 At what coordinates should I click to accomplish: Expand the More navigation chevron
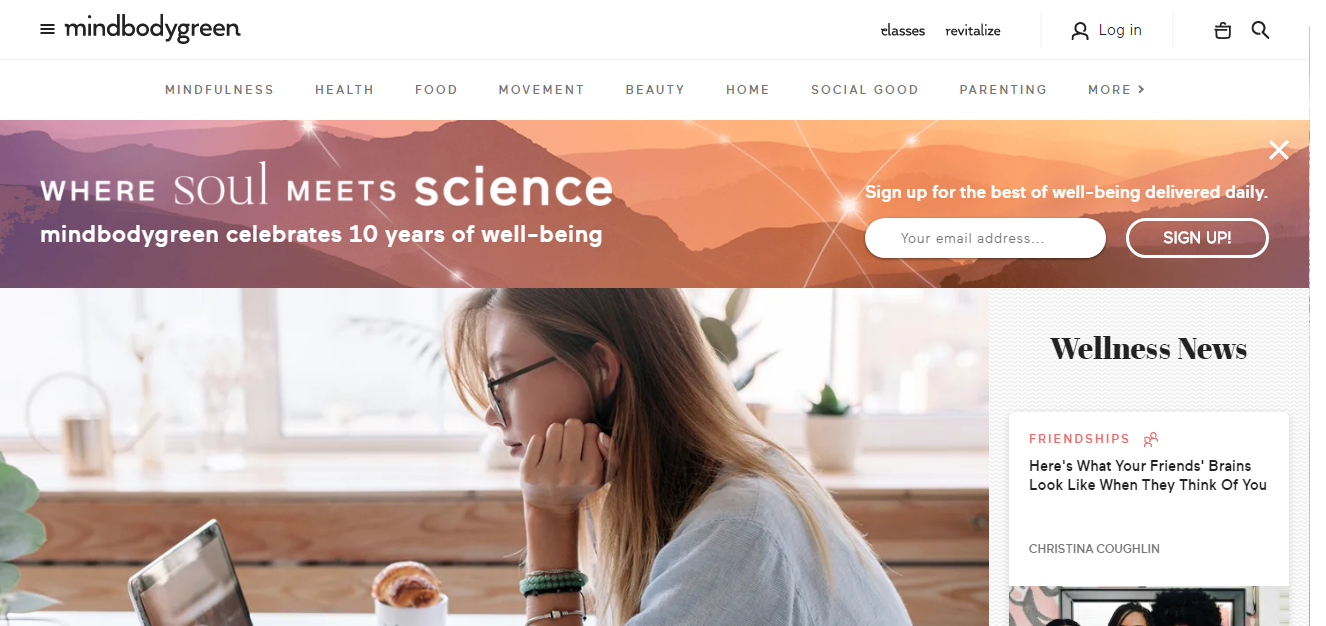1141,89
